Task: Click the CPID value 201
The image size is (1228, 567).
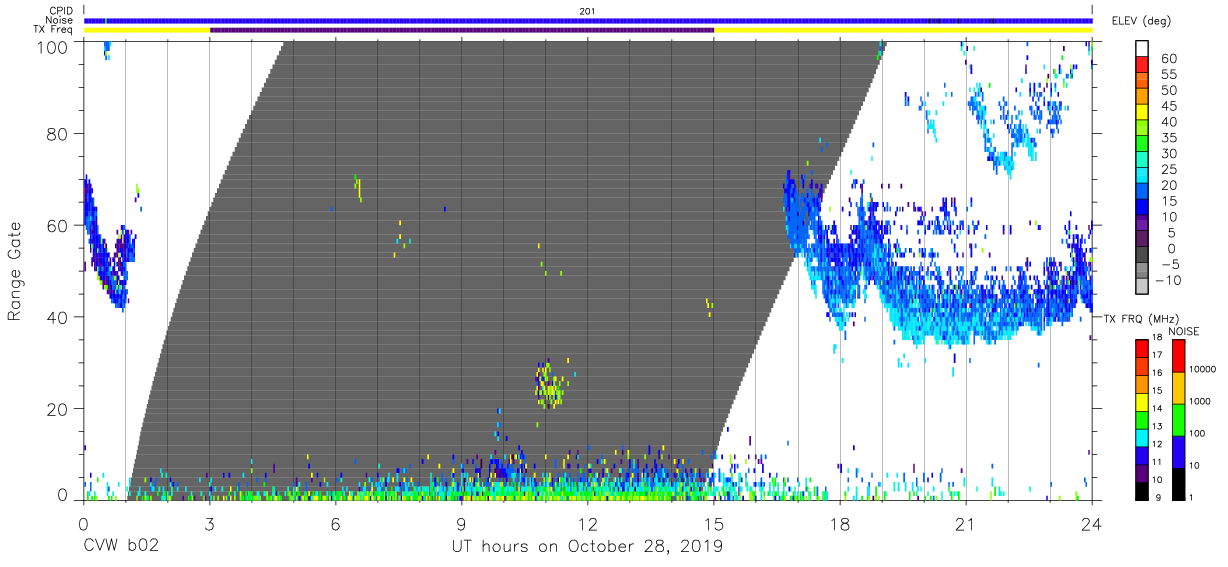Action: click(x=587, y=10)
